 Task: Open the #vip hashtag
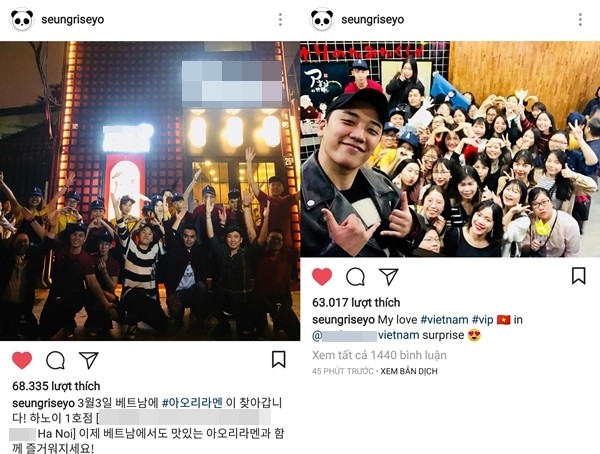click(483, 320)
